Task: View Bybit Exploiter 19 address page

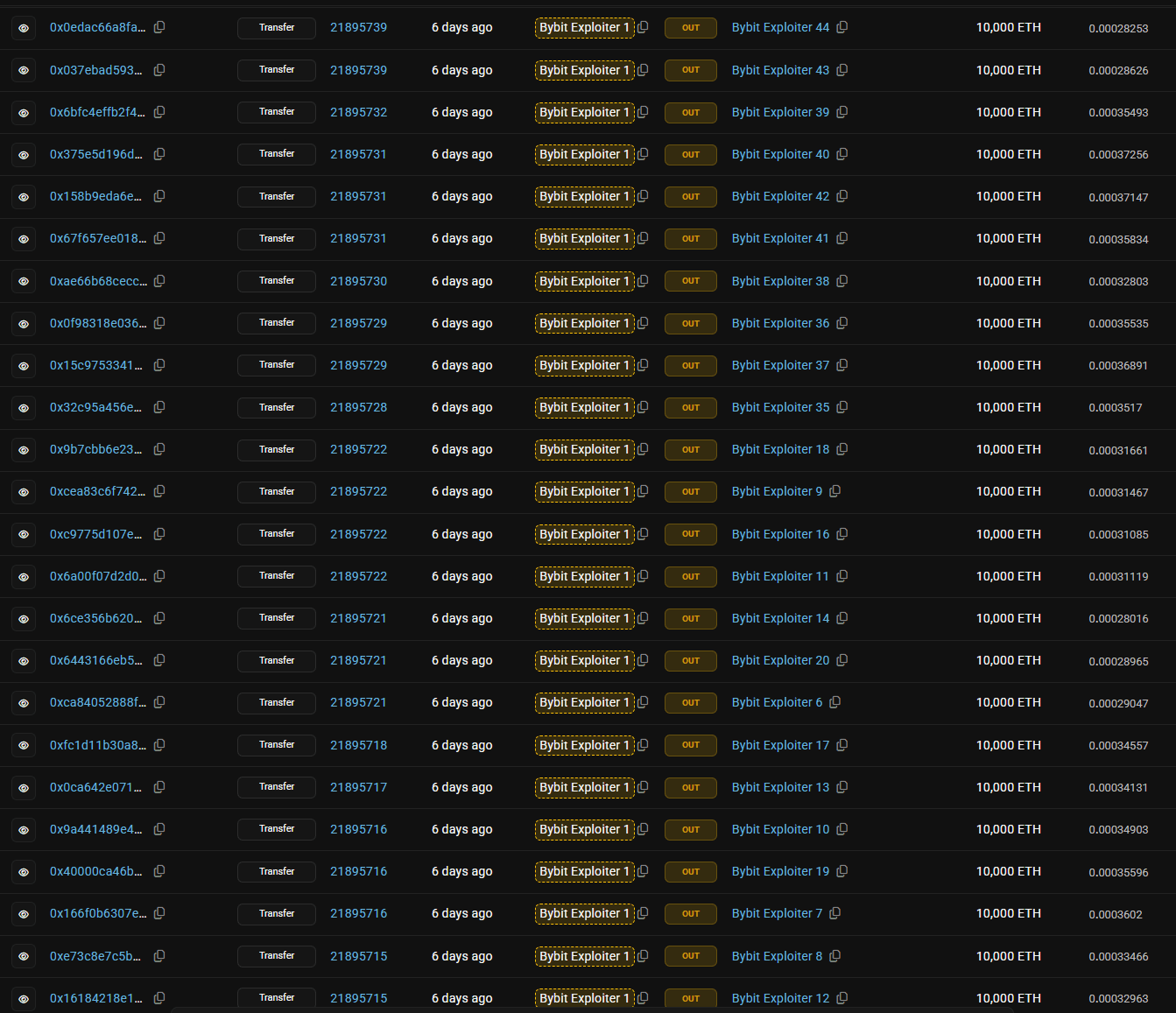Action: [780, 871]
